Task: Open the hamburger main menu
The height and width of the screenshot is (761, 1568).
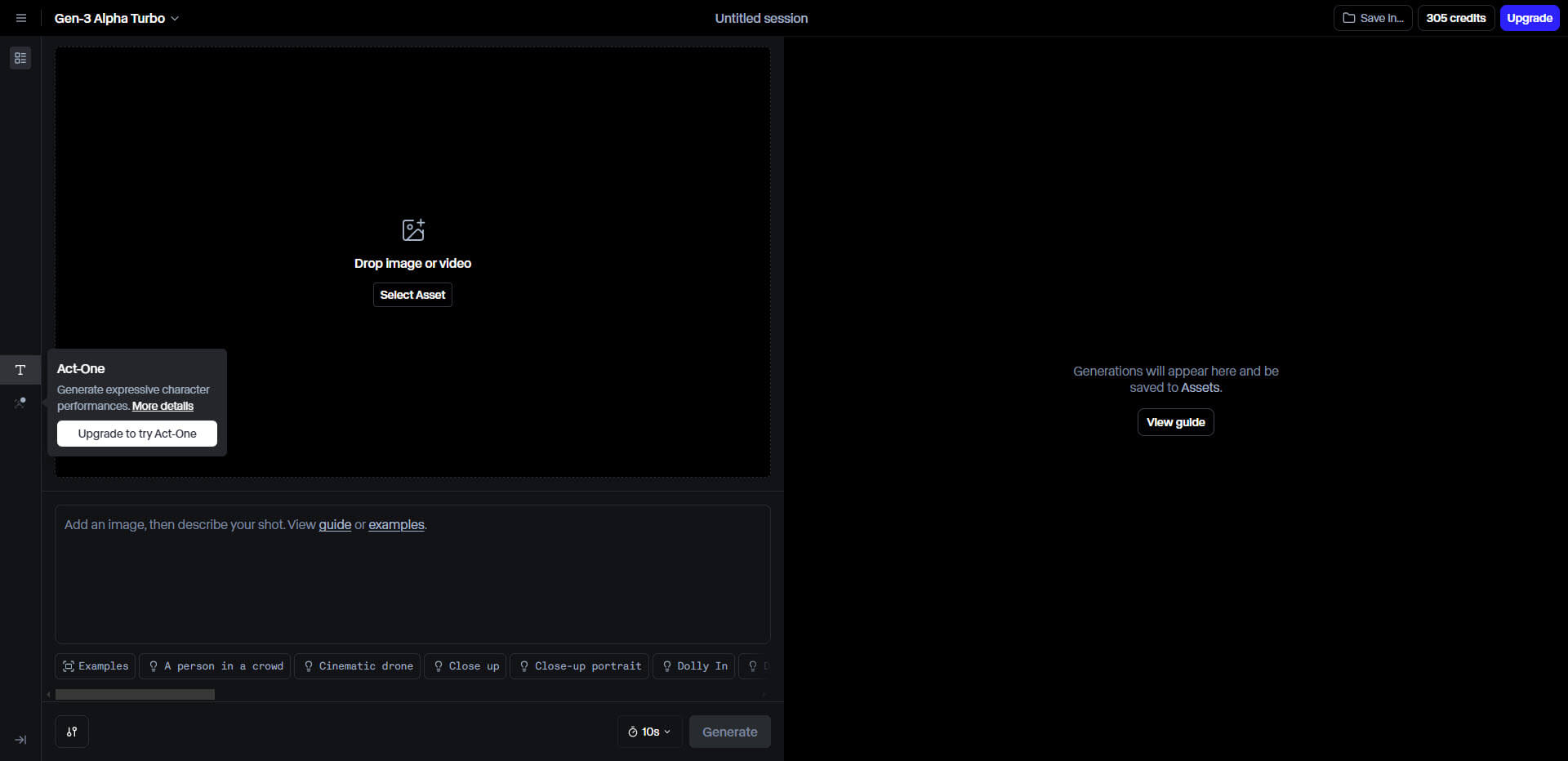Action: [x=21, y=18]
